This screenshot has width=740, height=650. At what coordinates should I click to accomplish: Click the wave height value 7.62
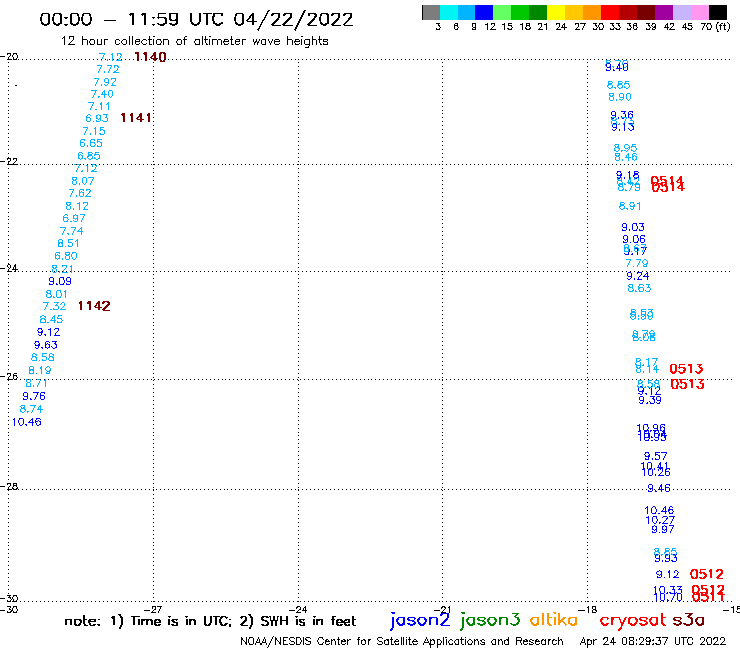pyautogui.click(x=80, y=194)
